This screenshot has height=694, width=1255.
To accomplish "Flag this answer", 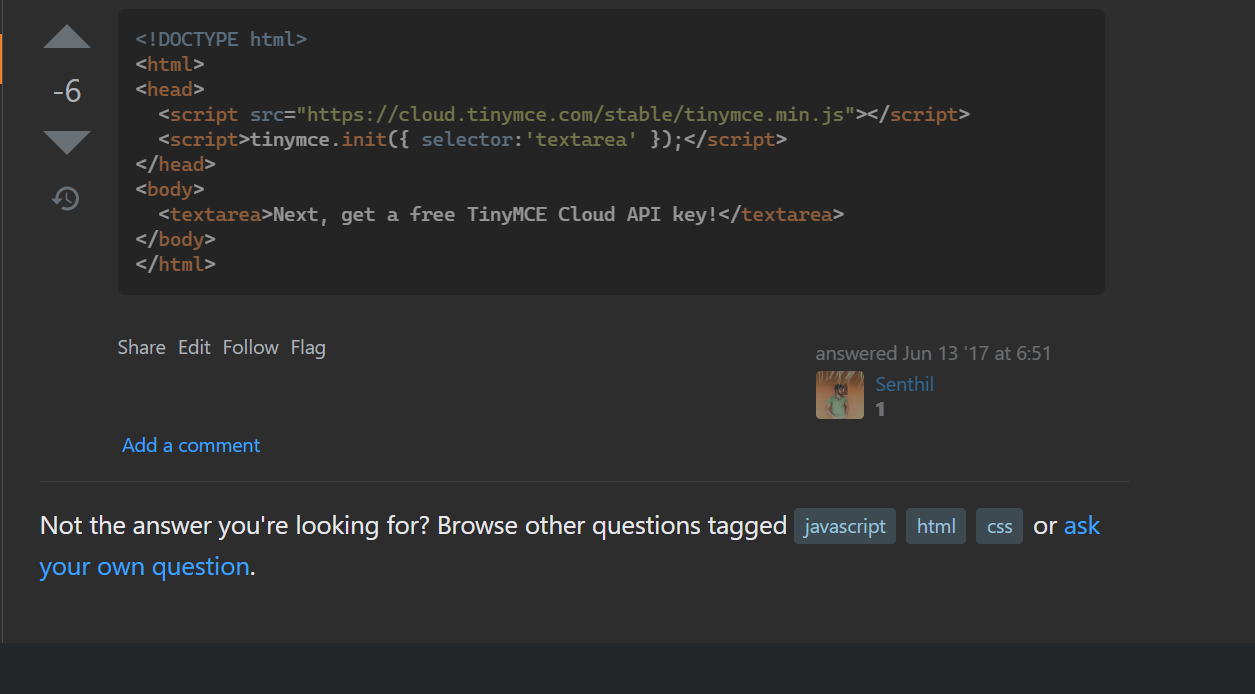I will coord(308,347).
